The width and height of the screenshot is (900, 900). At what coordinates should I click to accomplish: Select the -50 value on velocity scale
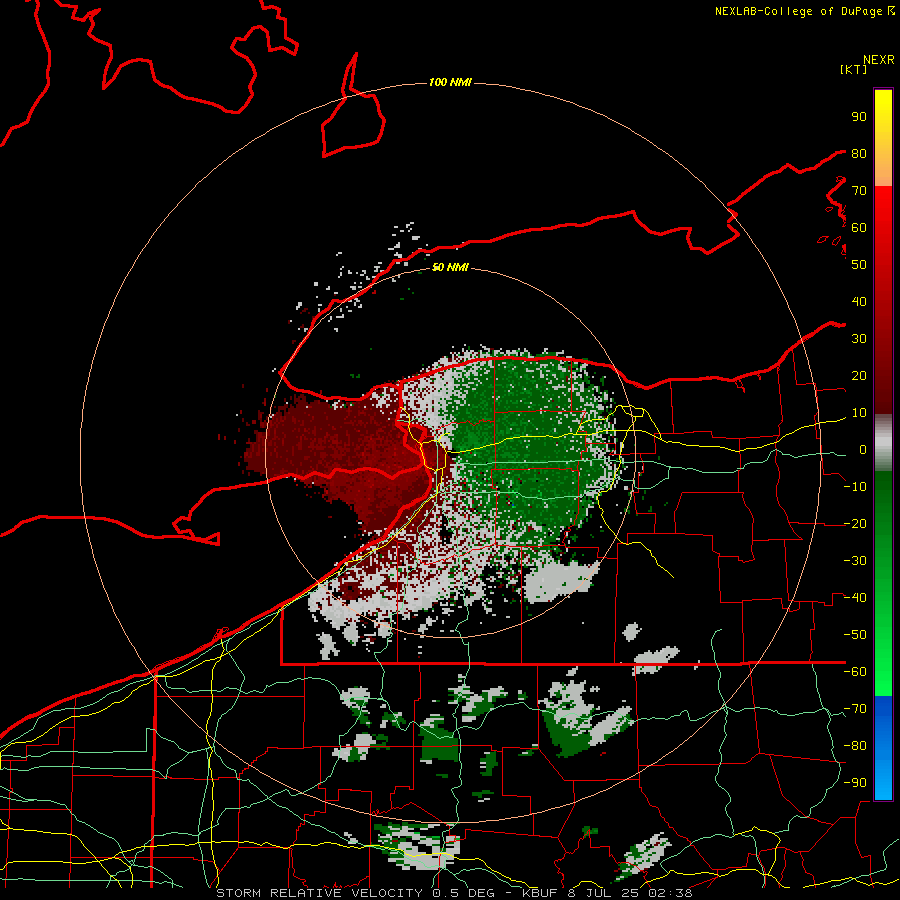pyautogui.click(x=855, y=635)
